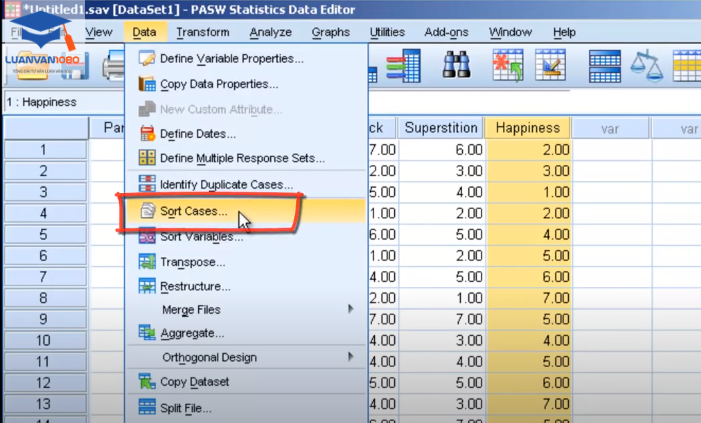Select row header 12

click(45, 383)
